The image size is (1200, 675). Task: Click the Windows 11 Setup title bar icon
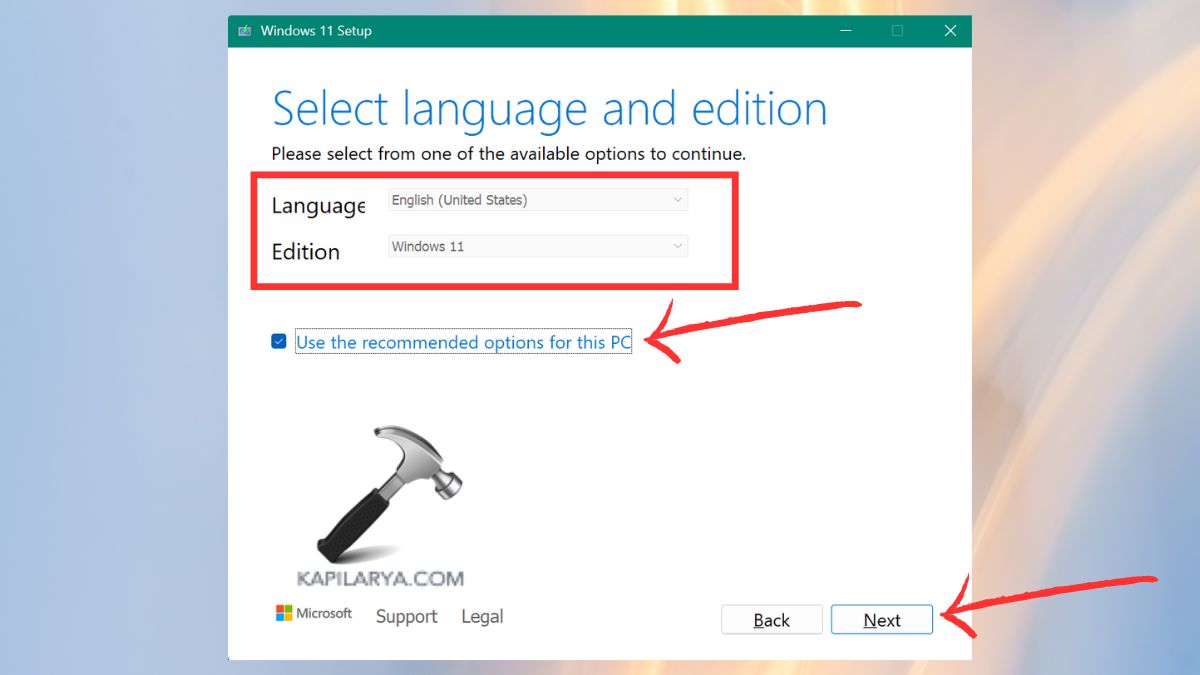243,31
